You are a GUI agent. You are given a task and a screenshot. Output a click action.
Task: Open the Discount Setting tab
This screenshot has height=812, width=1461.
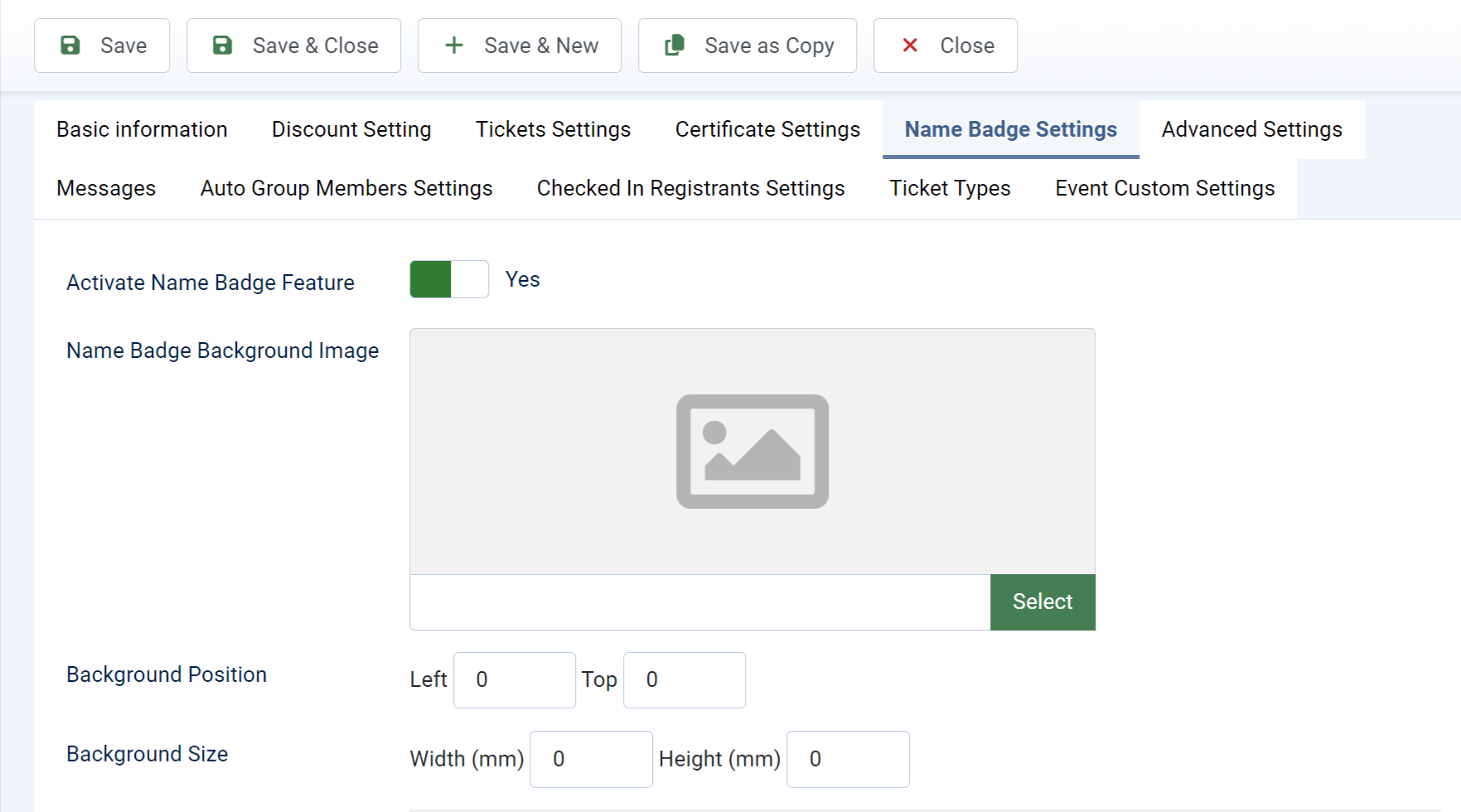pyautogui.click(x=351, y=129)
